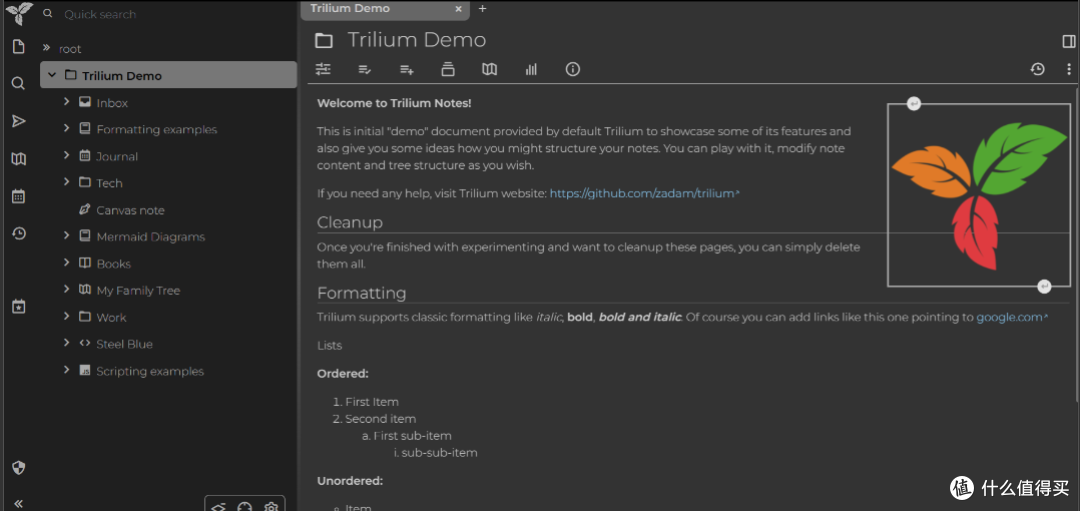Viewport: 1080px width, 511px height.
Task: Open the Journal note
Action: (117, 156)
